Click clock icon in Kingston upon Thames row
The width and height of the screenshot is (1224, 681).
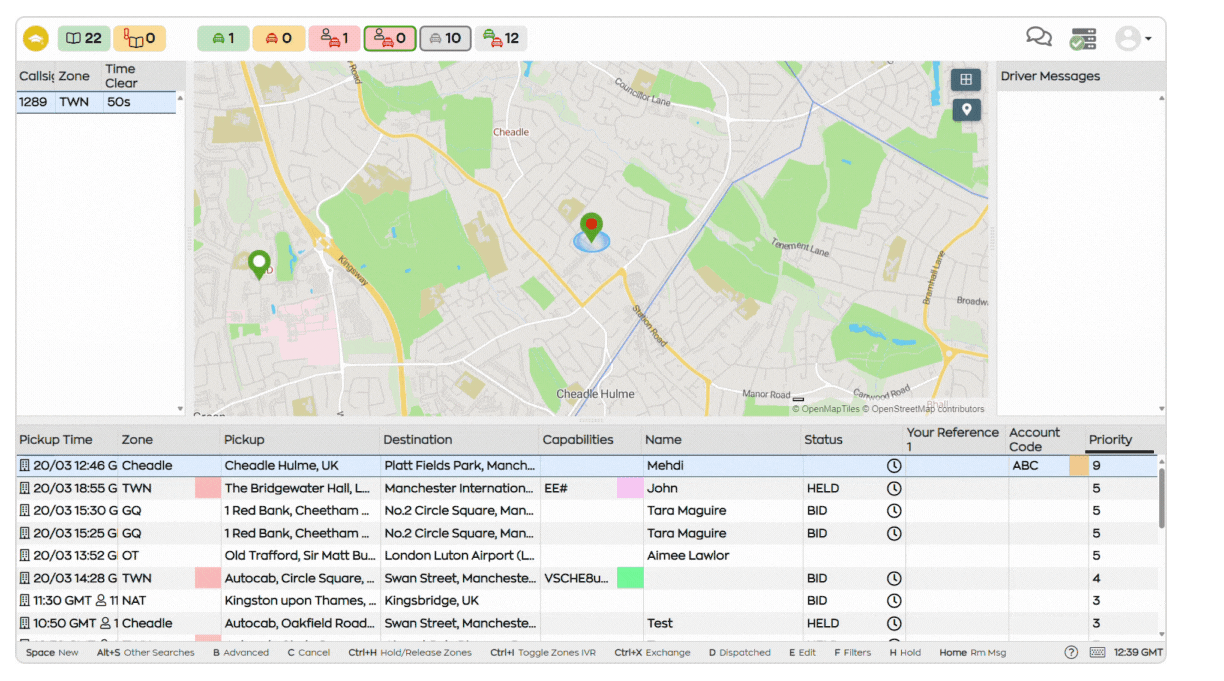pos(894,601)
